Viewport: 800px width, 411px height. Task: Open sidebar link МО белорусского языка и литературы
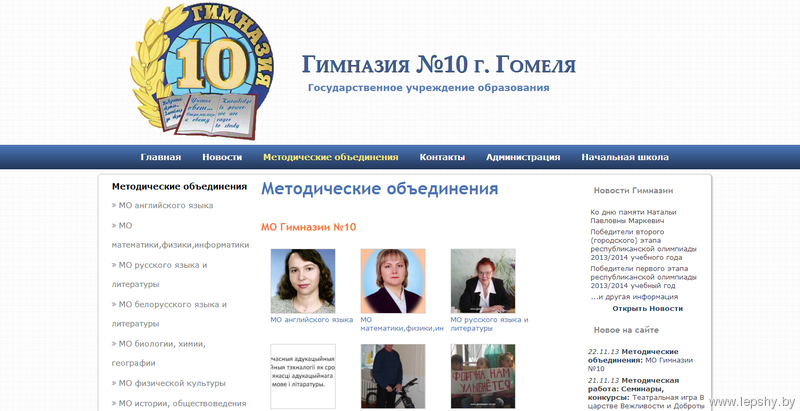[169, 314]
